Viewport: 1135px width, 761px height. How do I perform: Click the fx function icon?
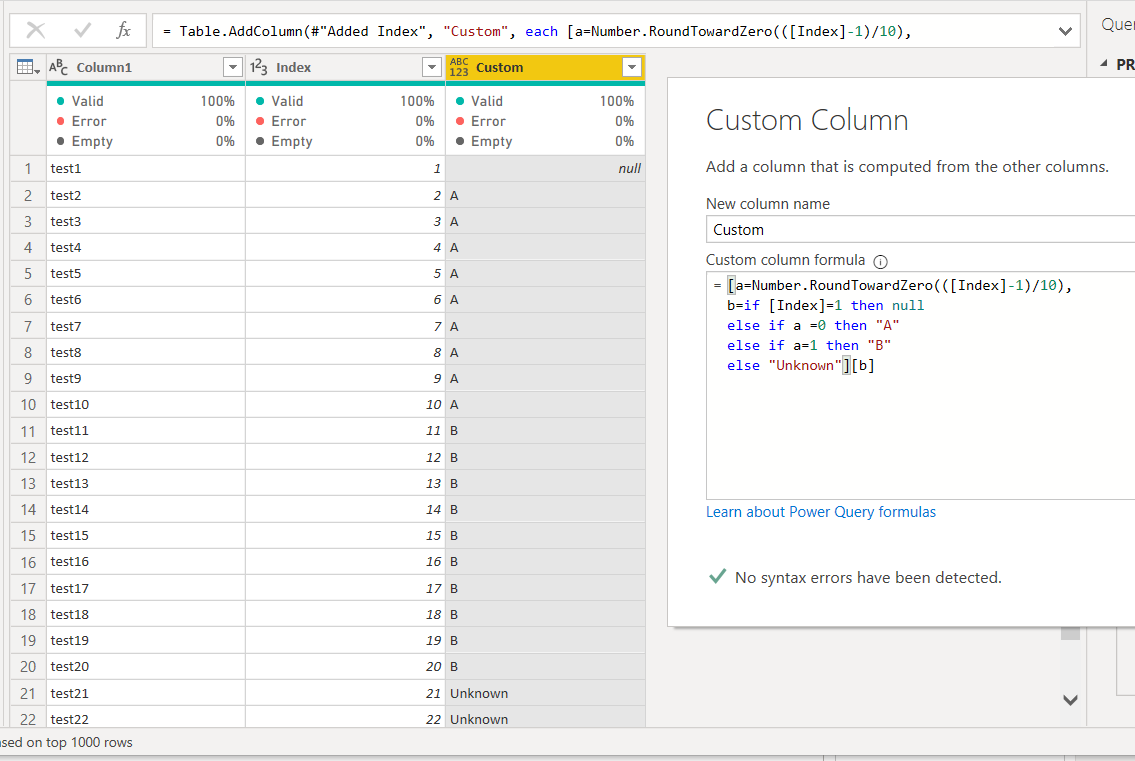click(x=124, y=30)
